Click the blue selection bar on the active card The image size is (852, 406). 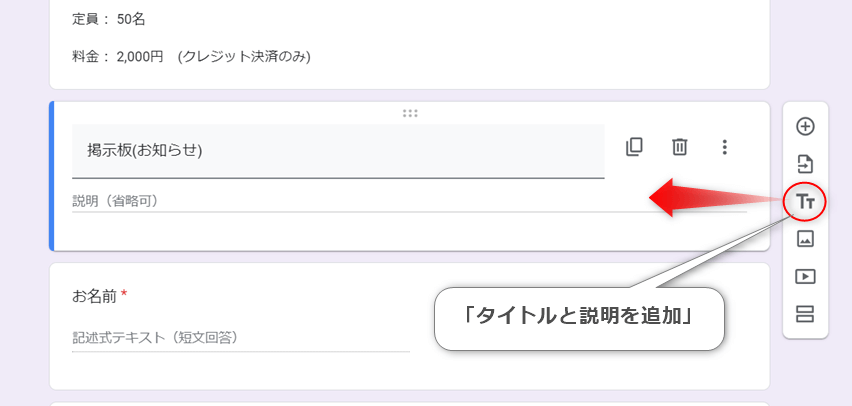(x=52, y=176)
